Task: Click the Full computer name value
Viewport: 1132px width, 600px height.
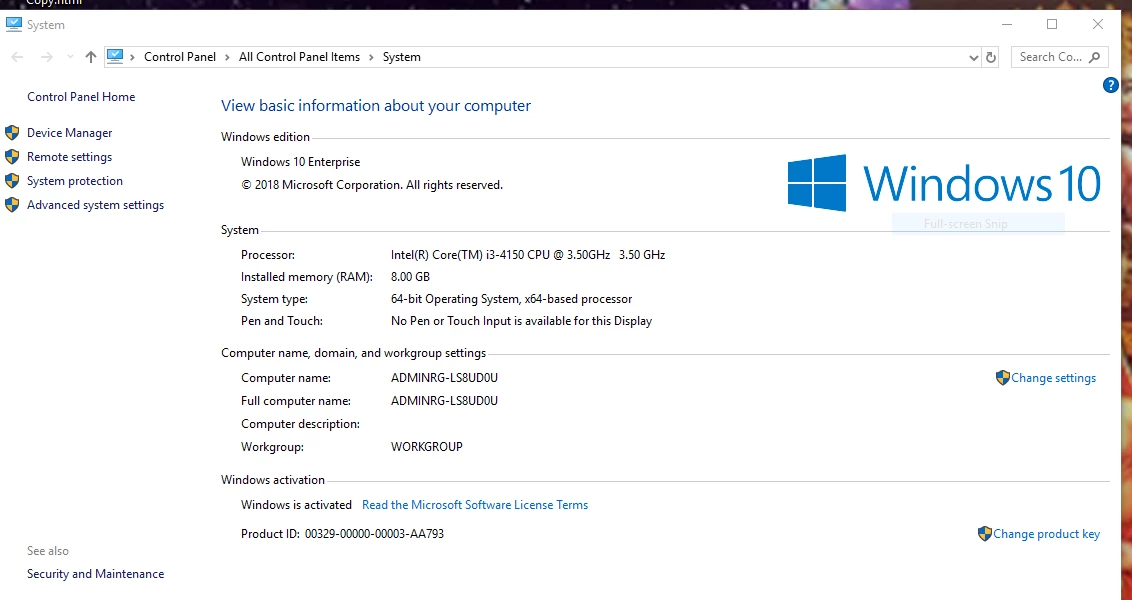Action: tap(444, 401)
